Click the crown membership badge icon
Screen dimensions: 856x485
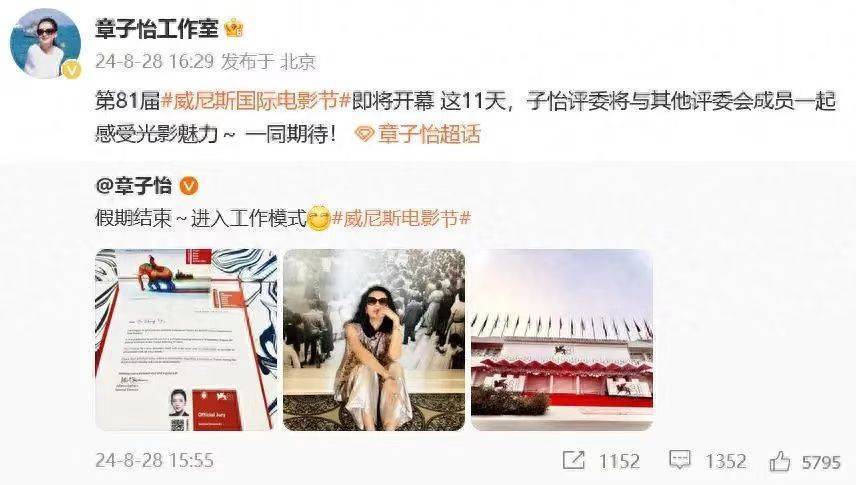click(234, 28)
